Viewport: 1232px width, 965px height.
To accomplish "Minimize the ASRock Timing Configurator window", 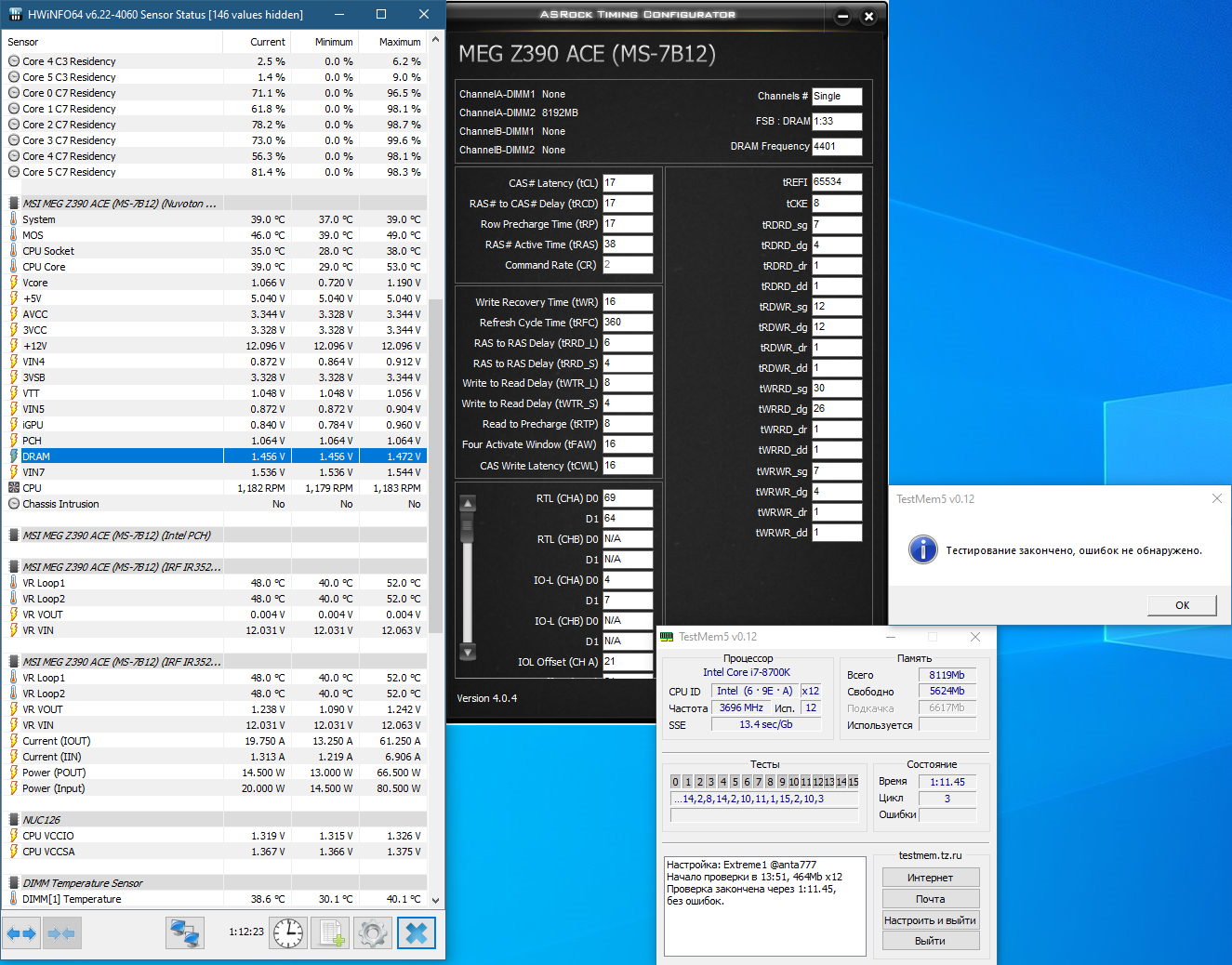I will coord(842,16).
